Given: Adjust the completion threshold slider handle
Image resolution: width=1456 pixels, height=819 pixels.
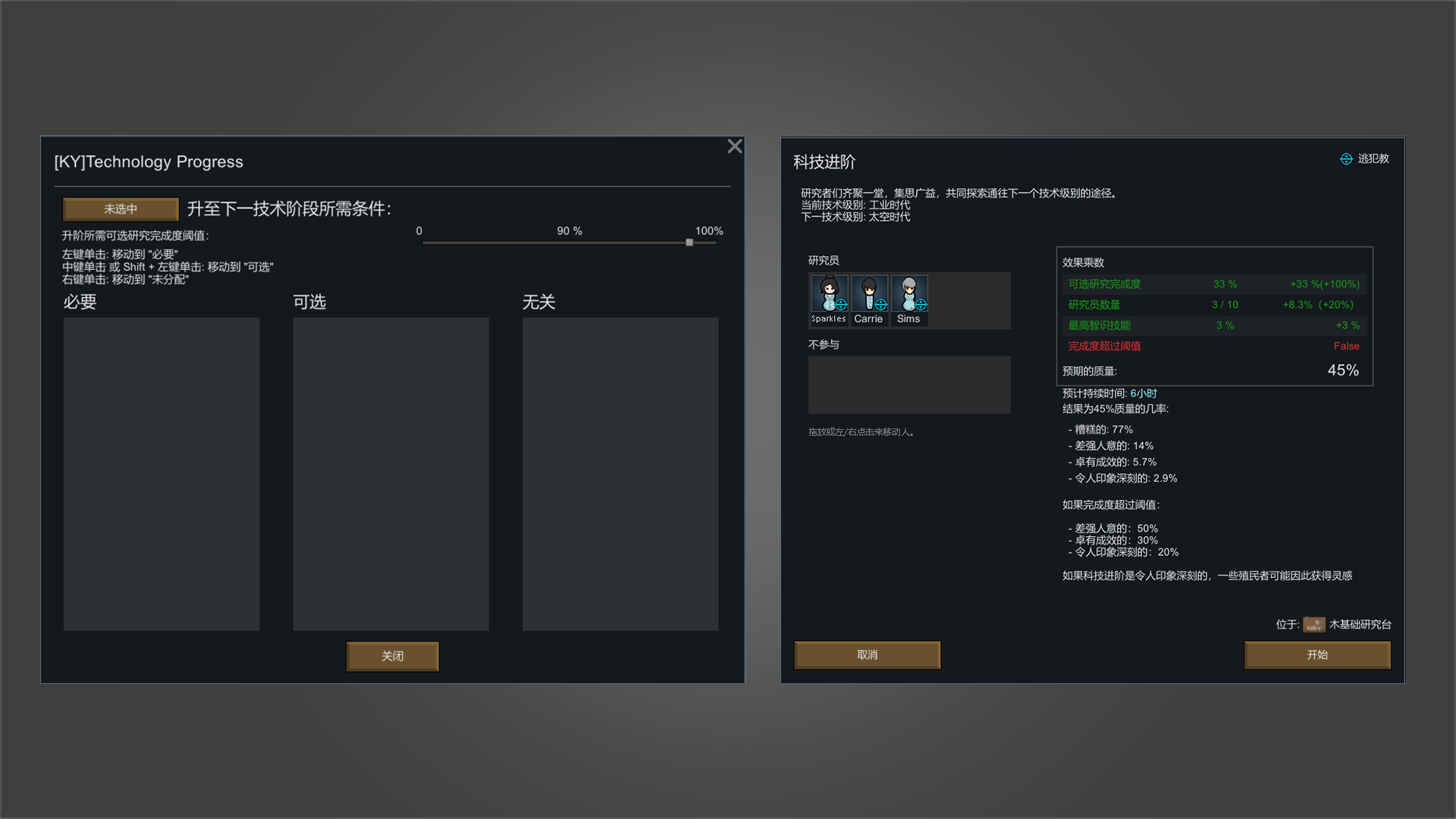Looking at the screenshot, I should coord(689,243).
